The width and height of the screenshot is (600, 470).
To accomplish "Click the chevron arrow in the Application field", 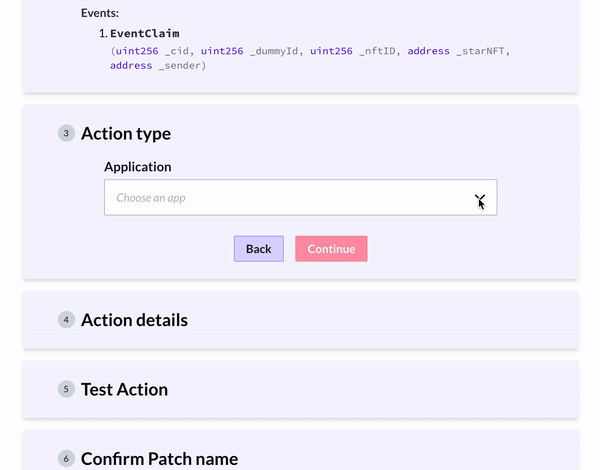I will [x=479, y=198].
